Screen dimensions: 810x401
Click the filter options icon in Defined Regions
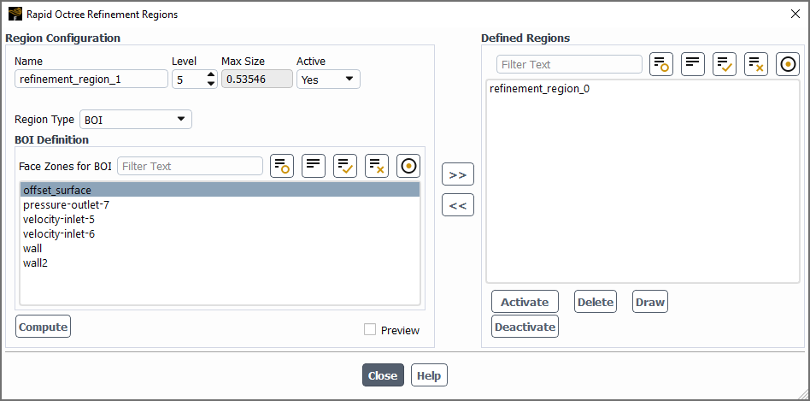661,64
